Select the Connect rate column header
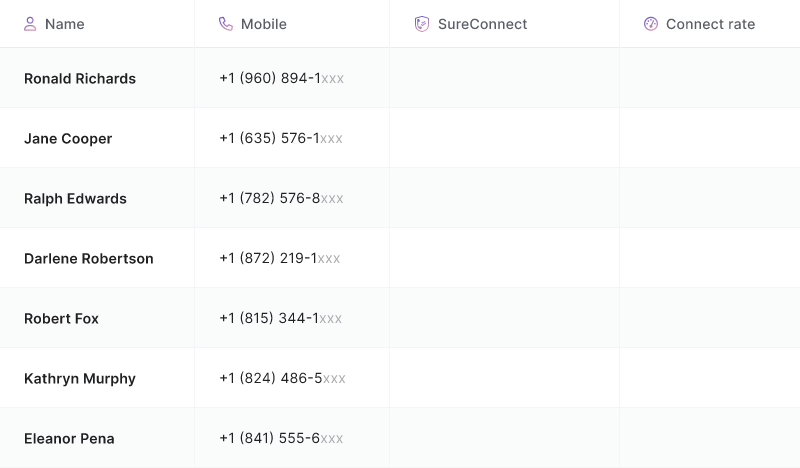Viewport: 800px width, 468px height. pyautogui.click(x=710, y=24)
